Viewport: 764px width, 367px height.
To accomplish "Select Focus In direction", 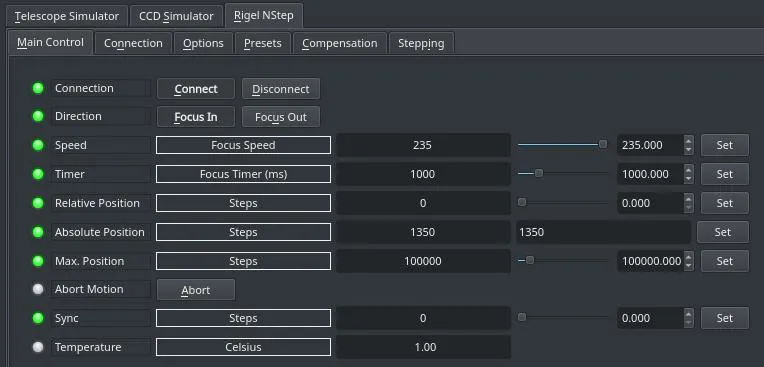I will coord(196,117).
